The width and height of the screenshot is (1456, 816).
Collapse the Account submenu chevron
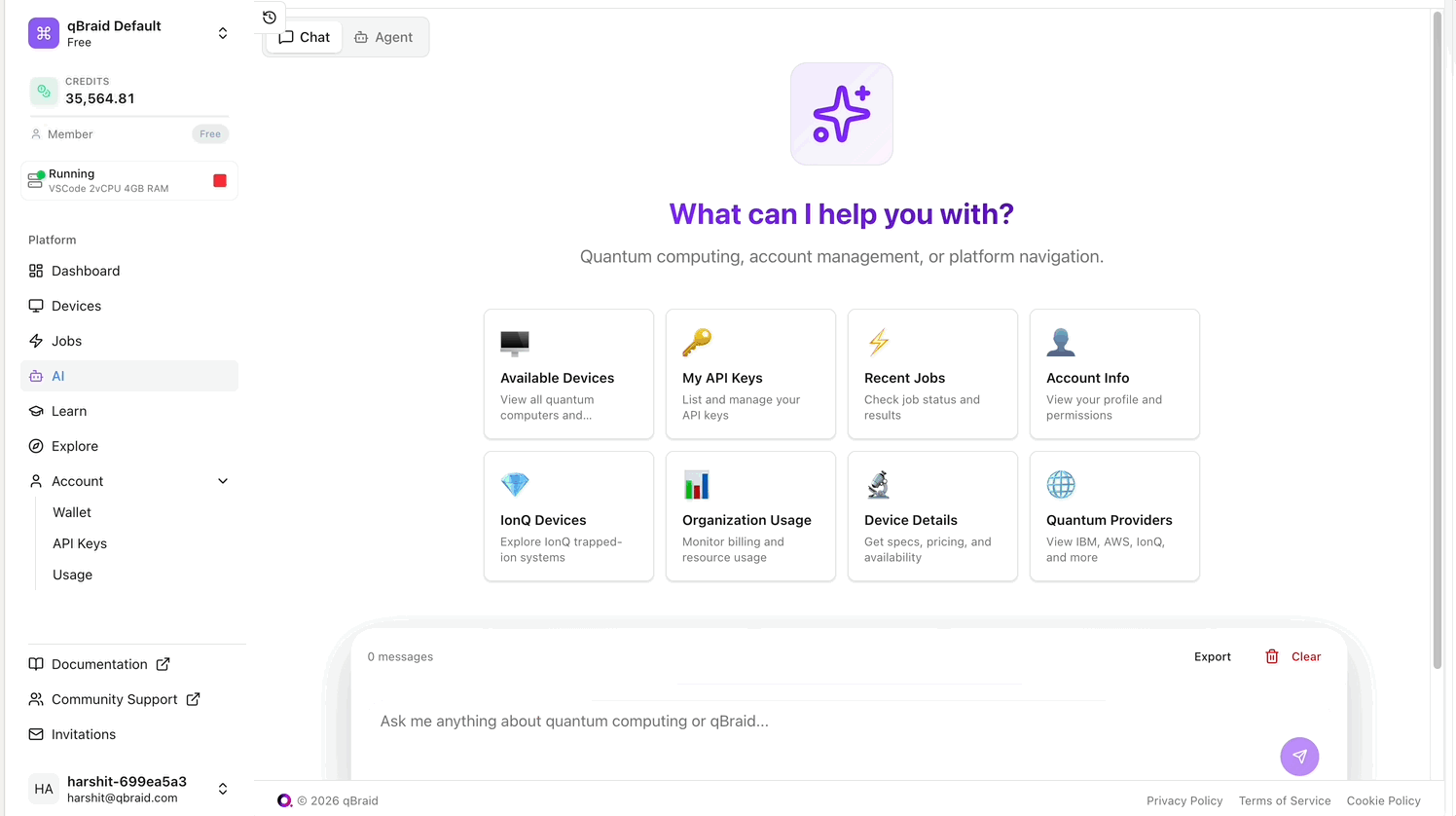(x=223, y=481)
